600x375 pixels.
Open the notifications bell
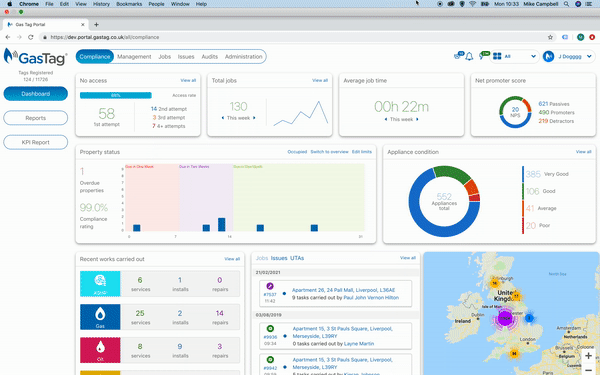coord(470,57)
